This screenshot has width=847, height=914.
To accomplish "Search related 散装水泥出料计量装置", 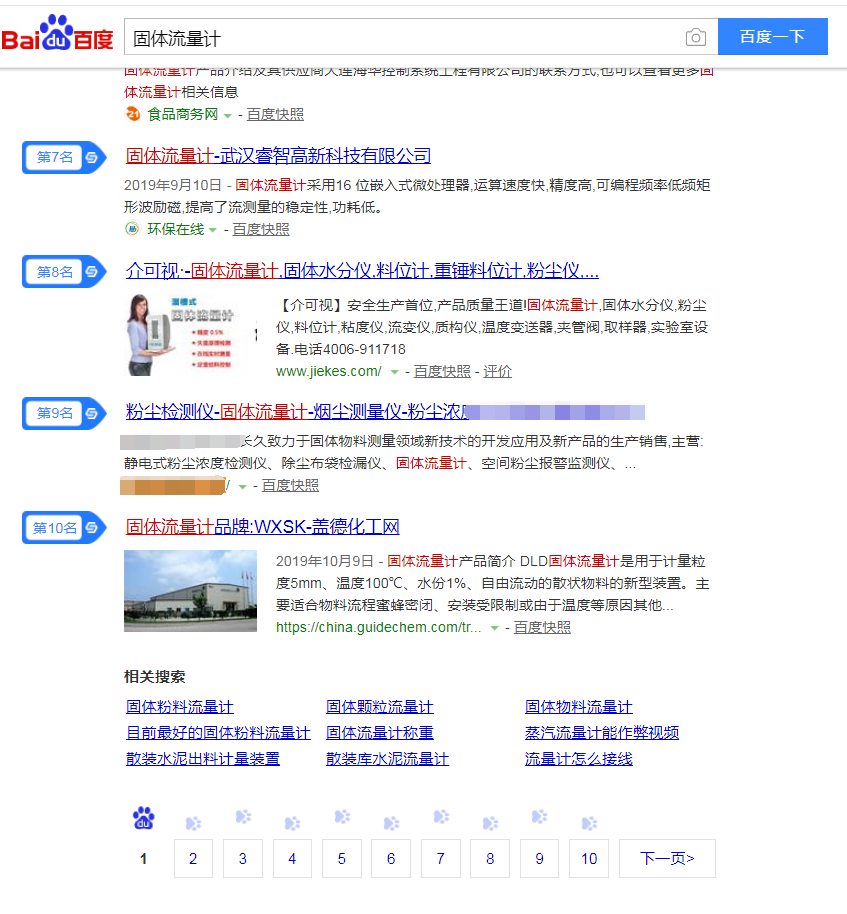I will [203, 759].
